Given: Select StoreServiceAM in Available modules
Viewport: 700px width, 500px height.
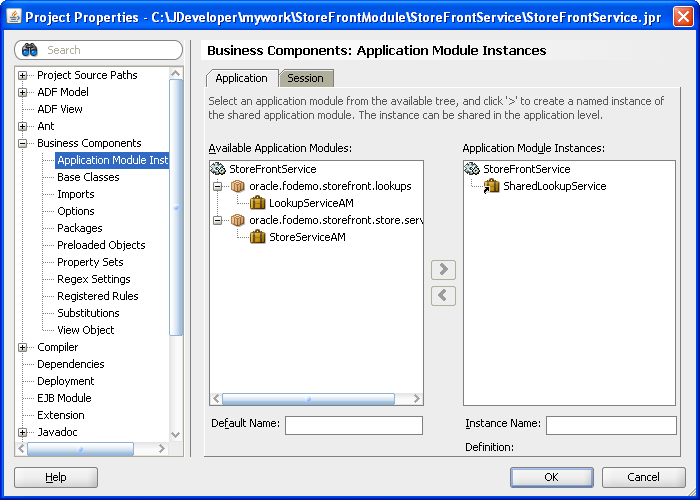Looking at the screenshot, I should pos(307,237).
